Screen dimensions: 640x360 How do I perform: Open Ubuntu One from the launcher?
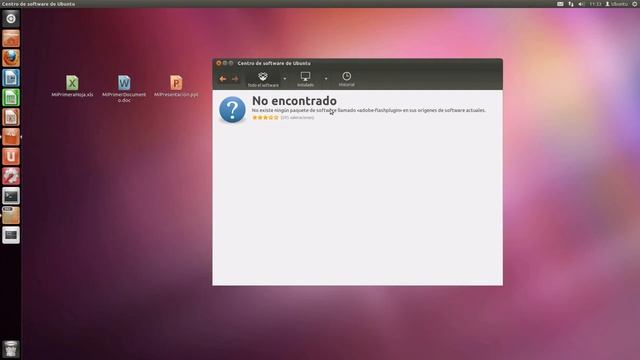click(11, 156)
